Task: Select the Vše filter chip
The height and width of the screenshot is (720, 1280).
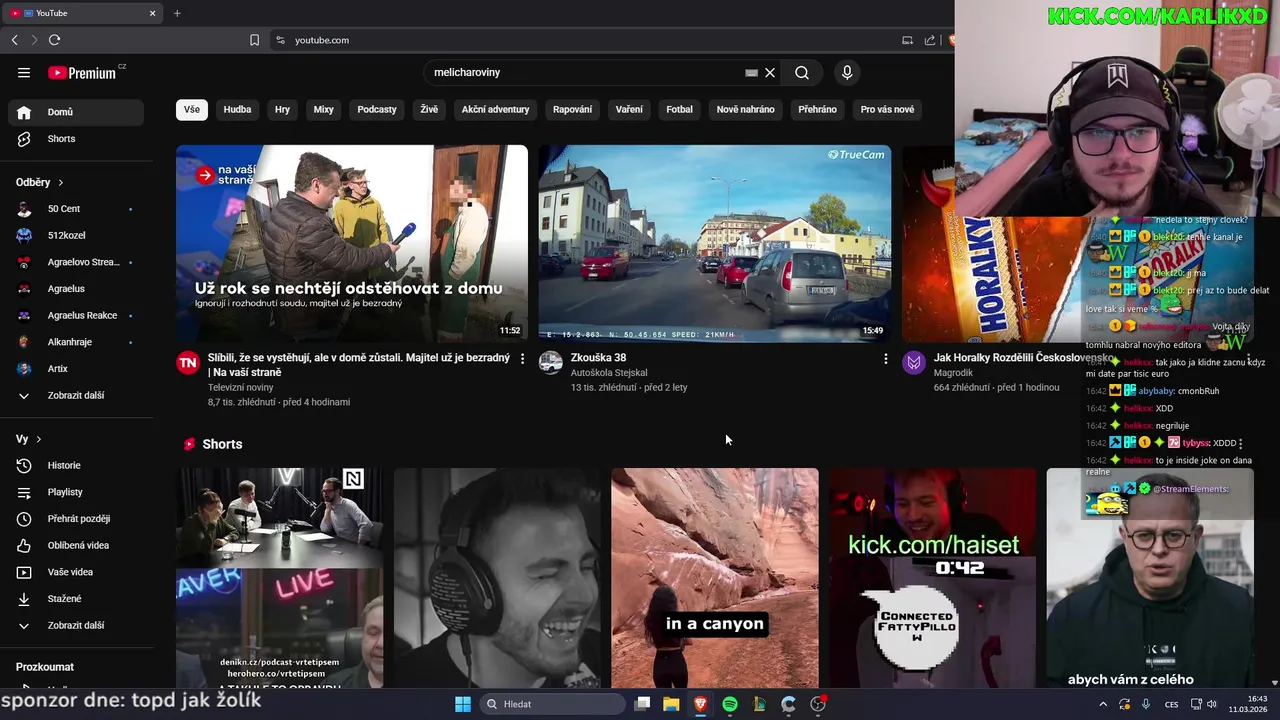Action: (x=192, y=109)
